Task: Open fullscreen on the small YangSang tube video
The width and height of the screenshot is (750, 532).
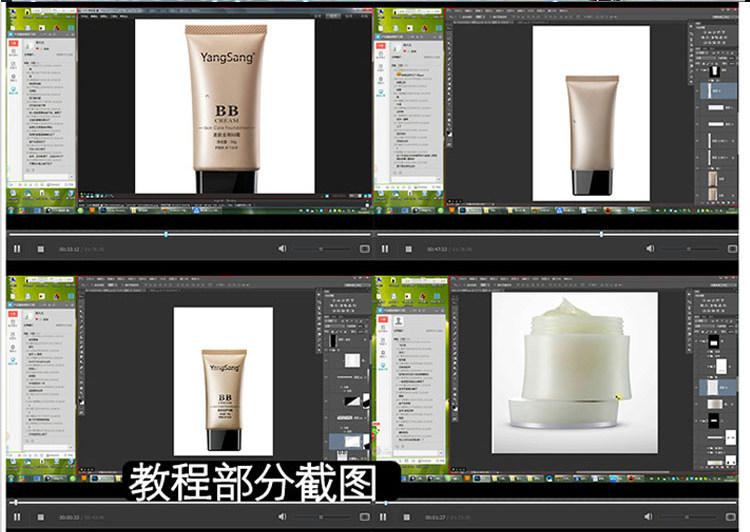Action: (x=364, y=517)
